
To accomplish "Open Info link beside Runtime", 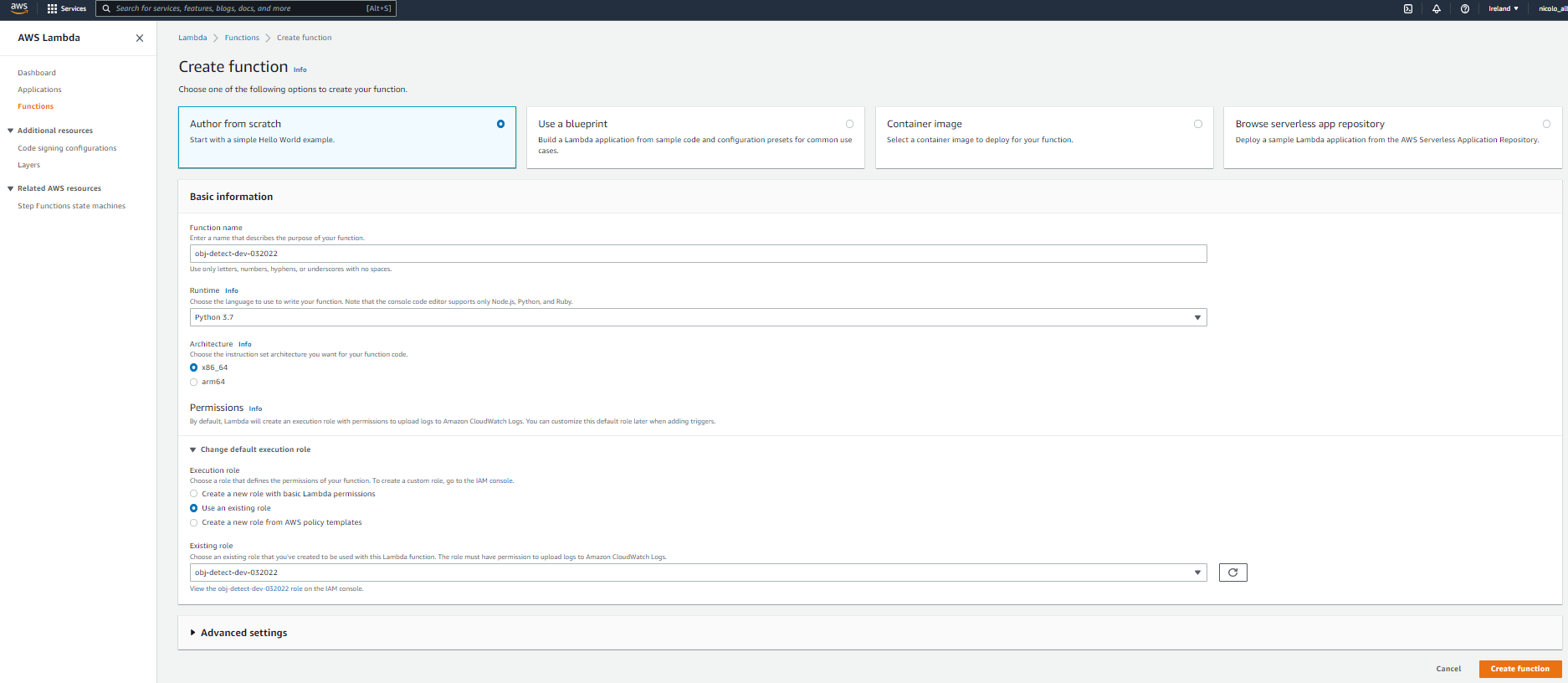I will [232, 290].
